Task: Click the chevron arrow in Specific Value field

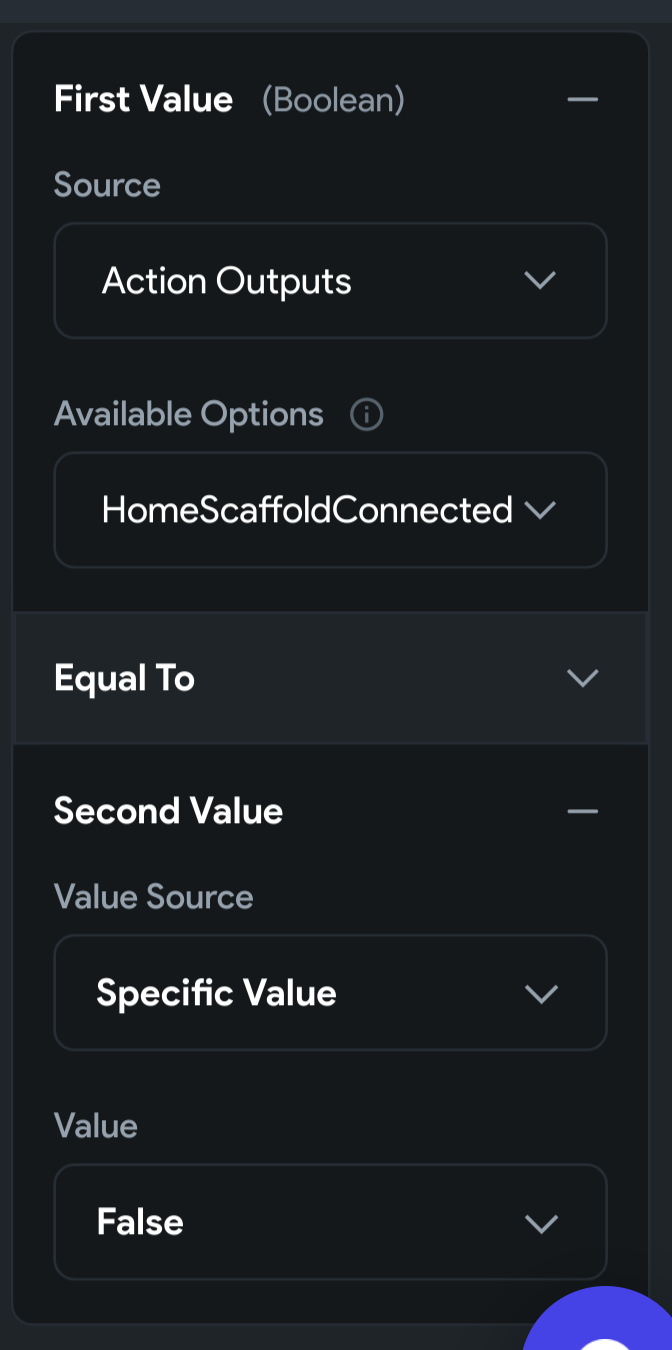Action: (540, 993)
